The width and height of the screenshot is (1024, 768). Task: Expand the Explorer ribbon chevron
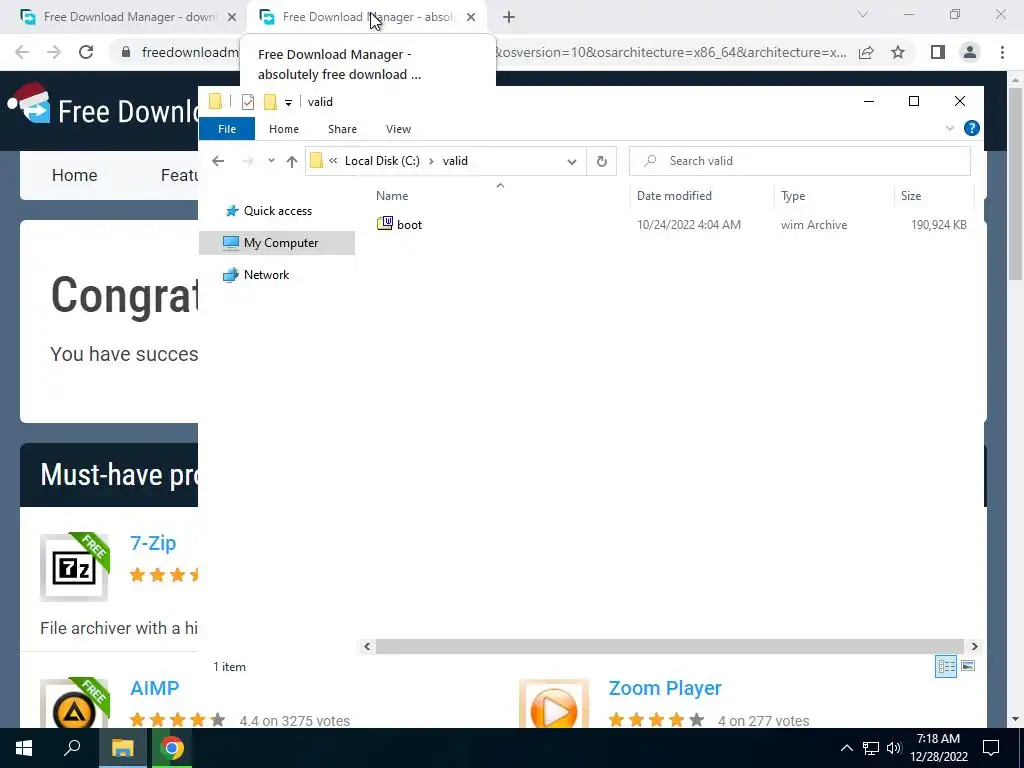click(x=950, y=129)
